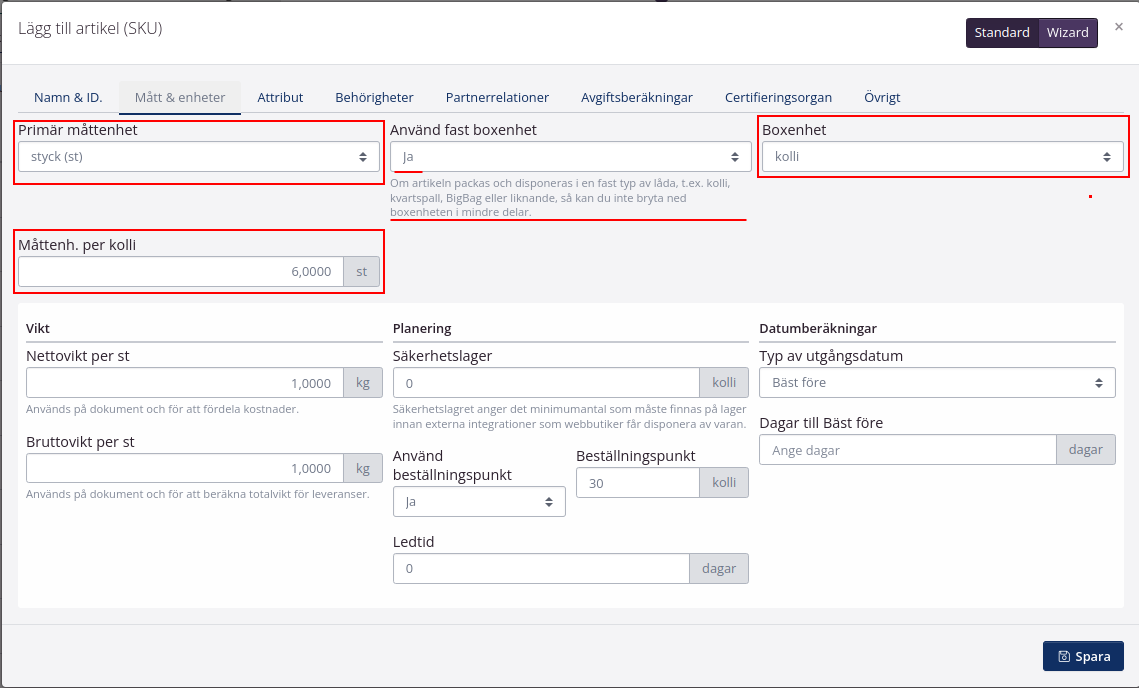Image resolution: width=1139 pixels, height=688 pixels.
Task: Focus the Säkerhetslager input field
Action: tap(545, 383)
